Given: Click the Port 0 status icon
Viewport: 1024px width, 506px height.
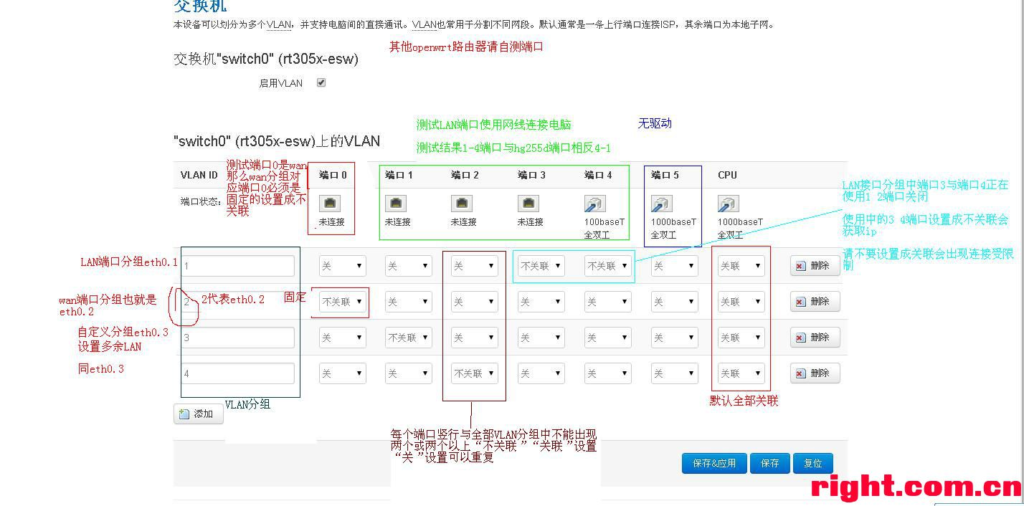Looking at the screenshot, I should click(330, 203).
